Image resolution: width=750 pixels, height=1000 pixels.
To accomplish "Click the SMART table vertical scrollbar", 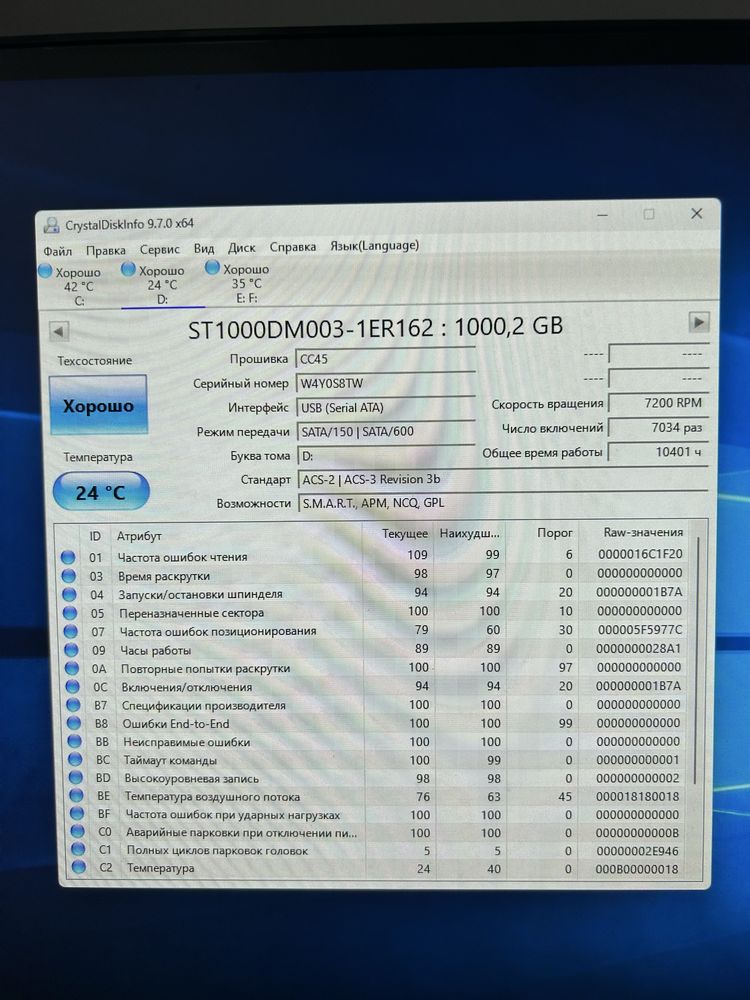I will click(696, 660).
